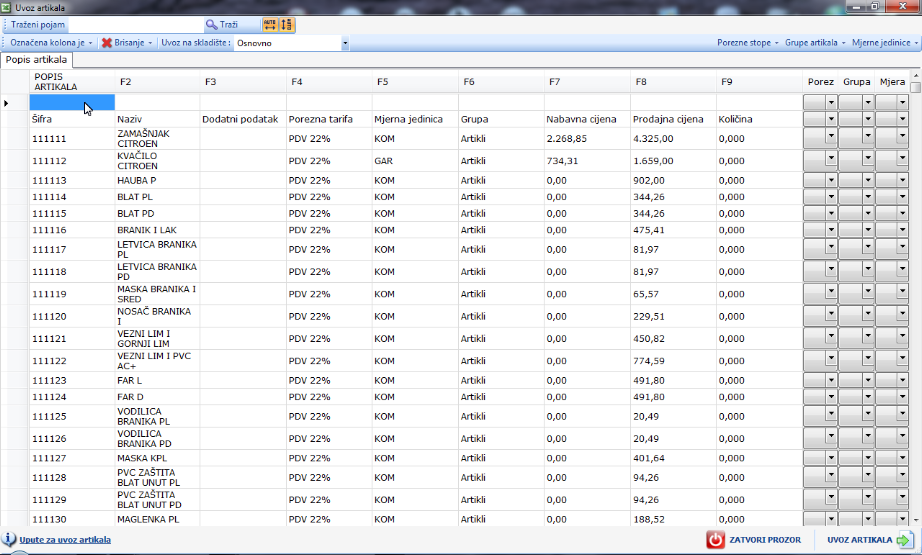922x555 pixels.
Task: Click the GAR unit cell
Action: pos(415,161)
